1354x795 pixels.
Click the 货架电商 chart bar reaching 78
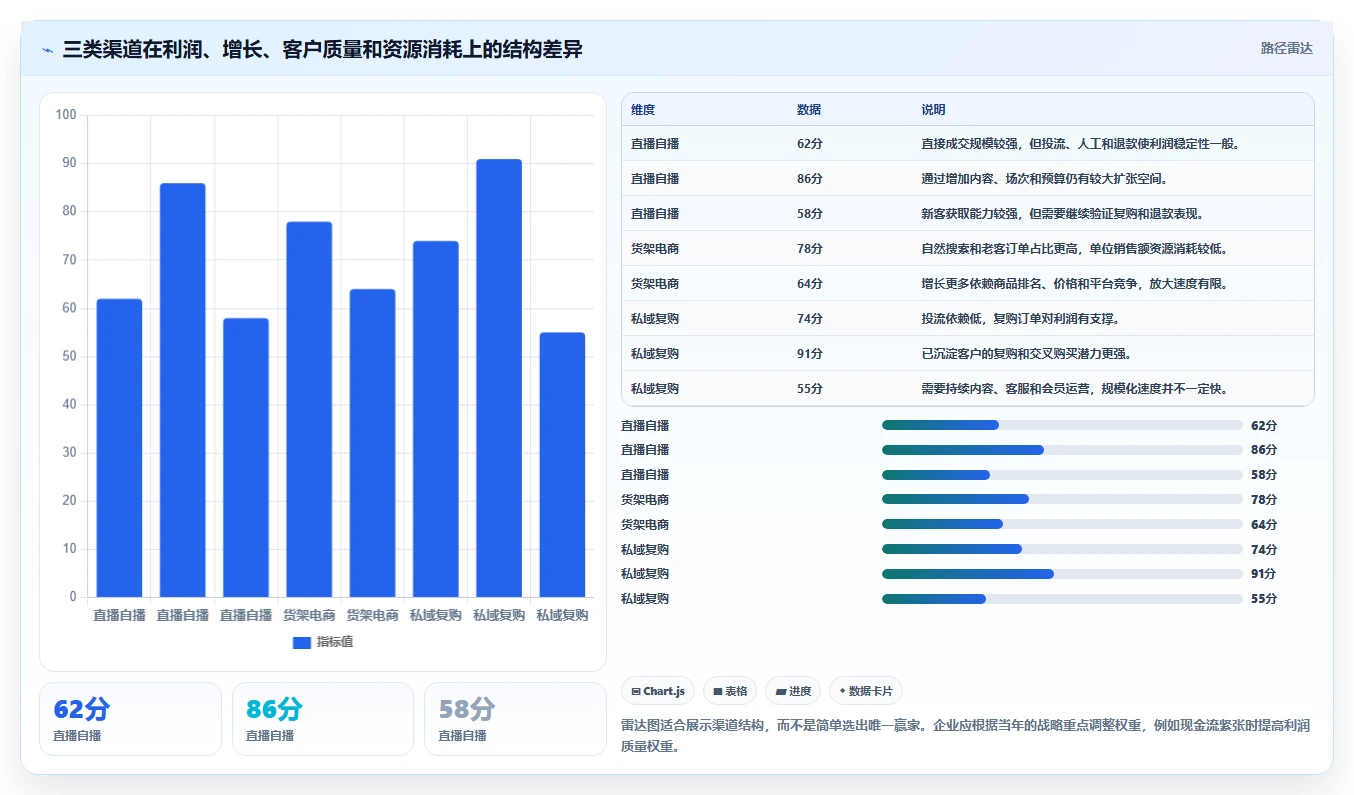click(x=309, y=409)
